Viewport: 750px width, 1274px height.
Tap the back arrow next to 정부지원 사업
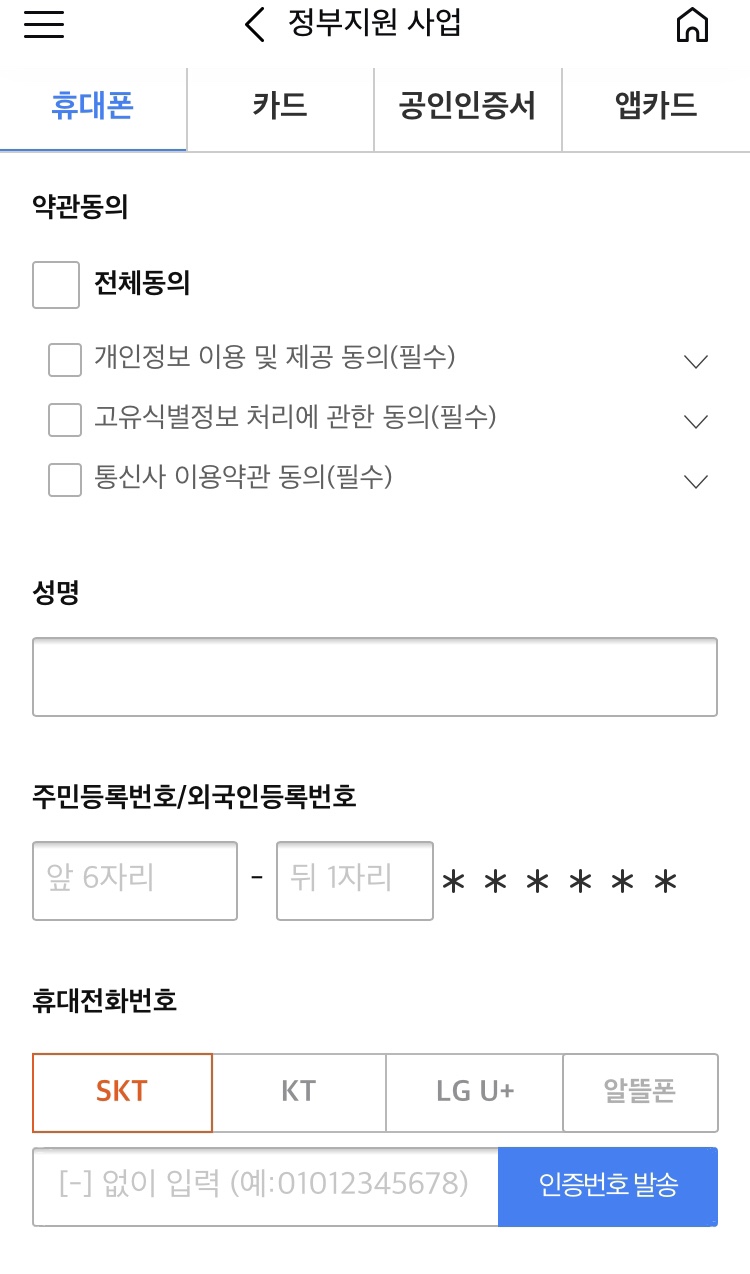pyautogui.click(x=255, y=25)
